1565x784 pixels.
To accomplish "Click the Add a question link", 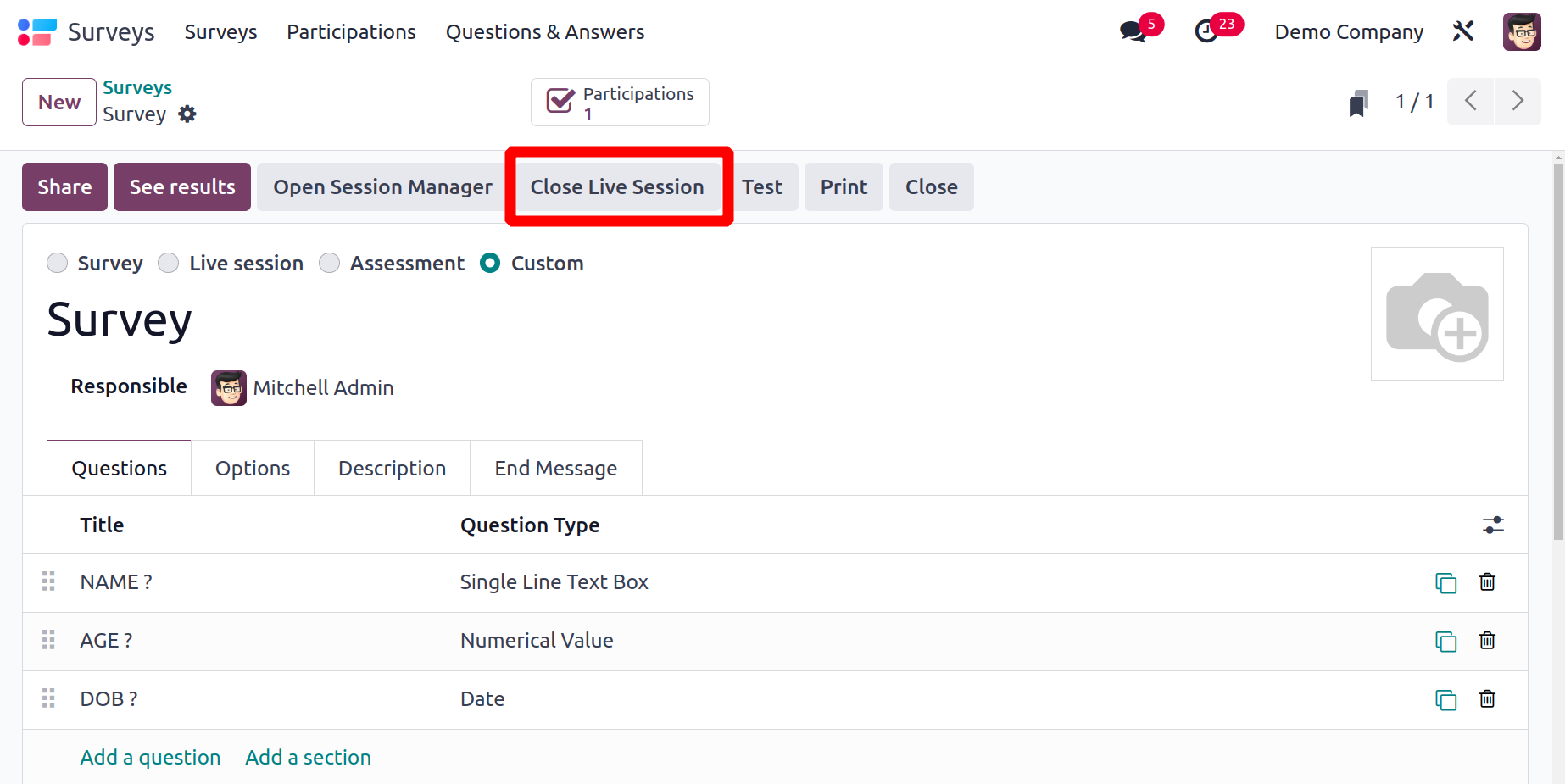I will tap(150, 757).
